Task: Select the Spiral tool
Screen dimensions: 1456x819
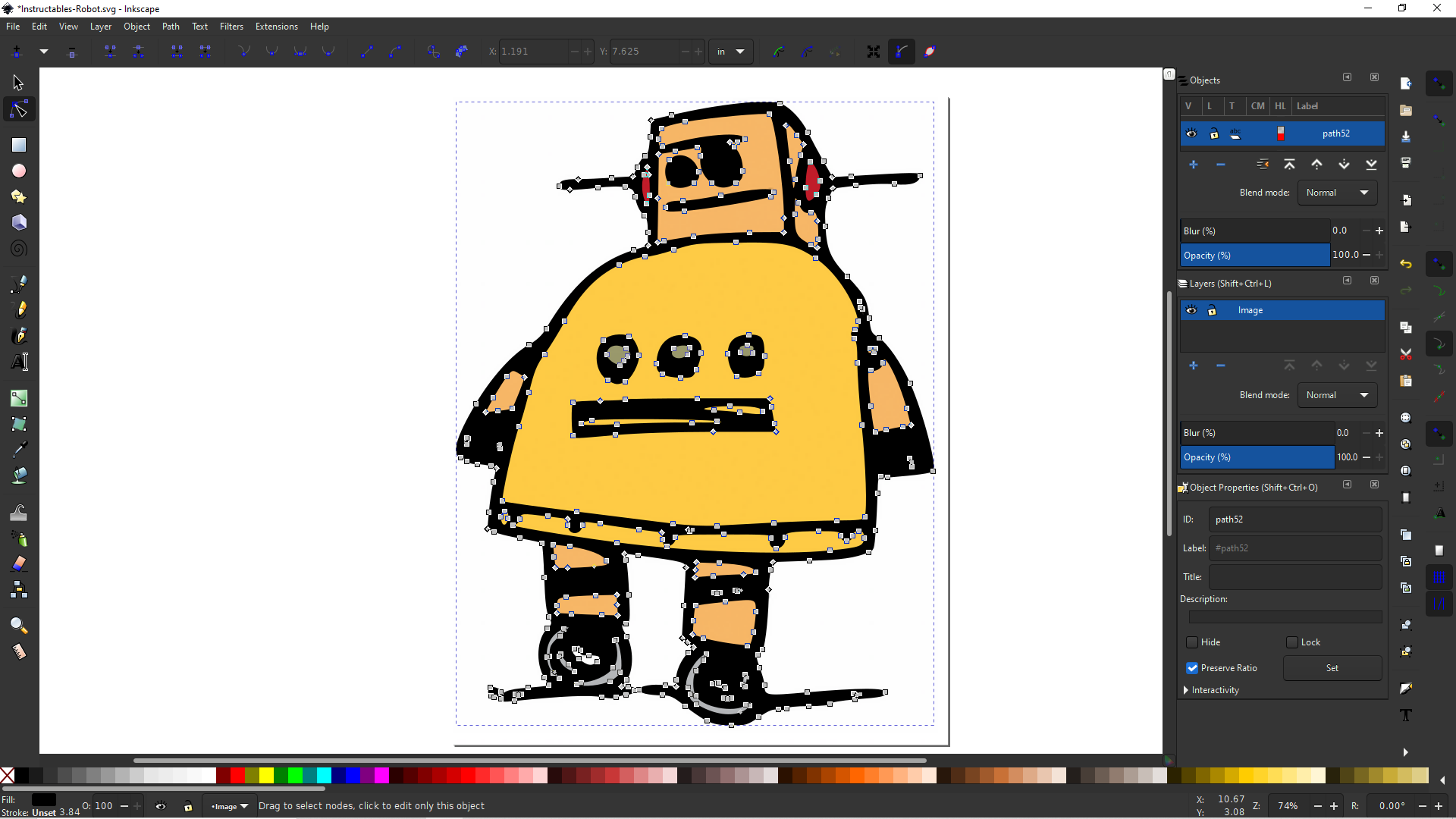Action: point(18,248)
